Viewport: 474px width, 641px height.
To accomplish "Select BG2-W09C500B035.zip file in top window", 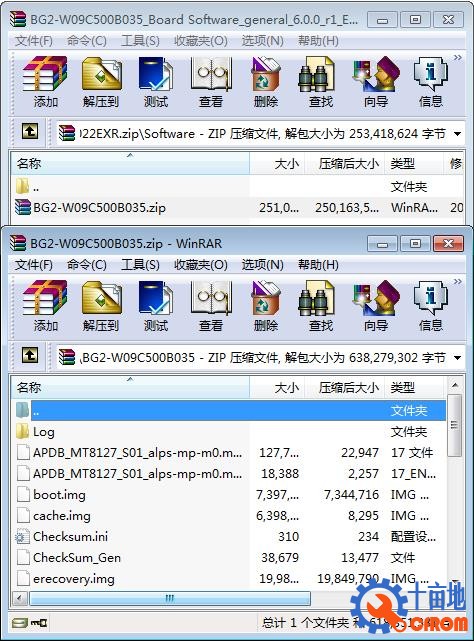I will pos(237,208).
